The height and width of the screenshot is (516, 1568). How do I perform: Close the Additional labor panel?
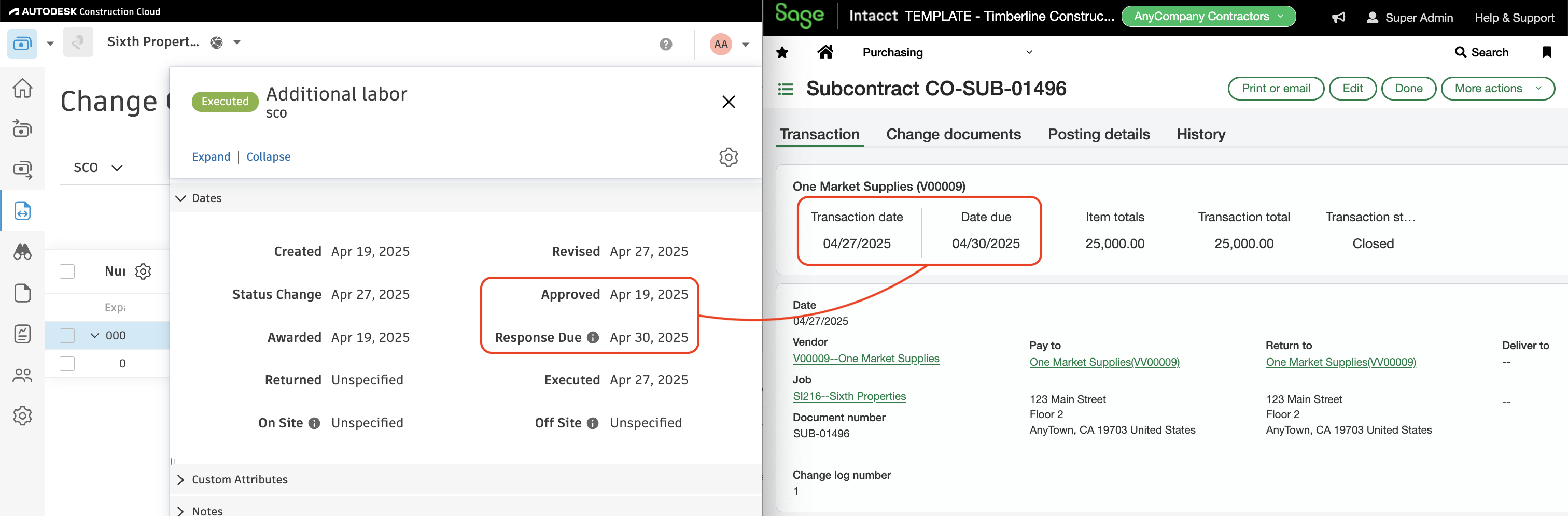click(728, 102)
